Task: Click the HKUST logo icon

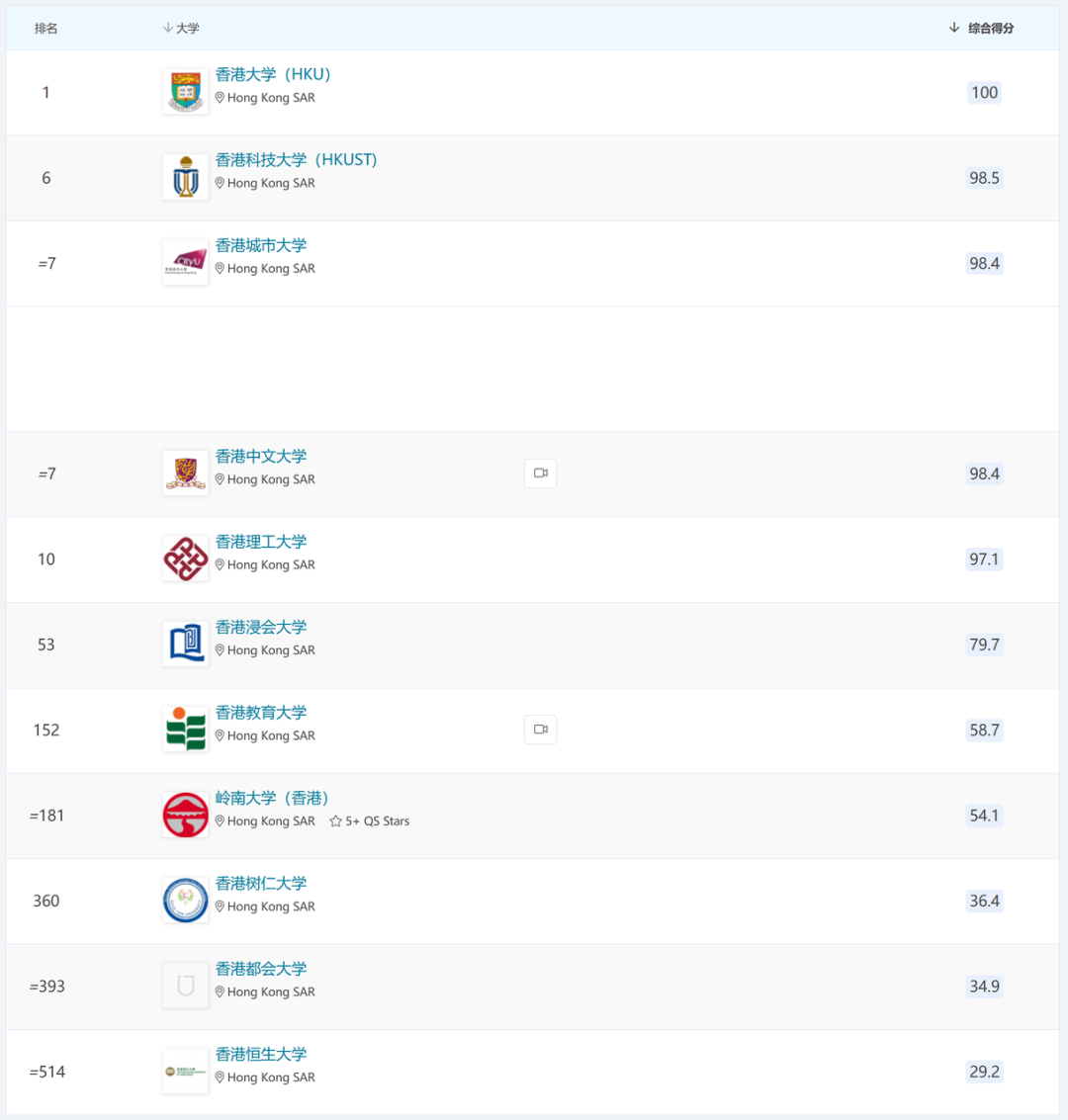Action: click(x=185, y=178)
